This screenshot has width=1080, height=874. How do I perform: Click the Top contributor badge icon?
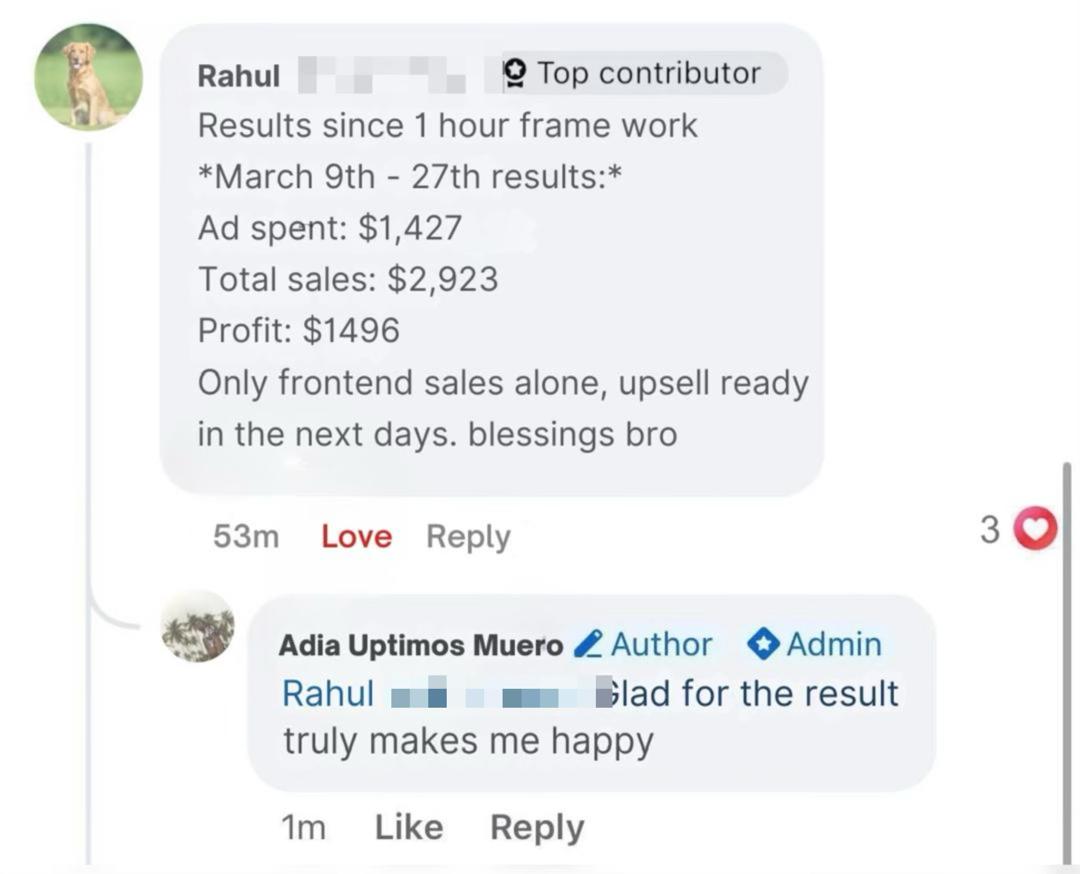pyautogui.click(x=516, y=71)
